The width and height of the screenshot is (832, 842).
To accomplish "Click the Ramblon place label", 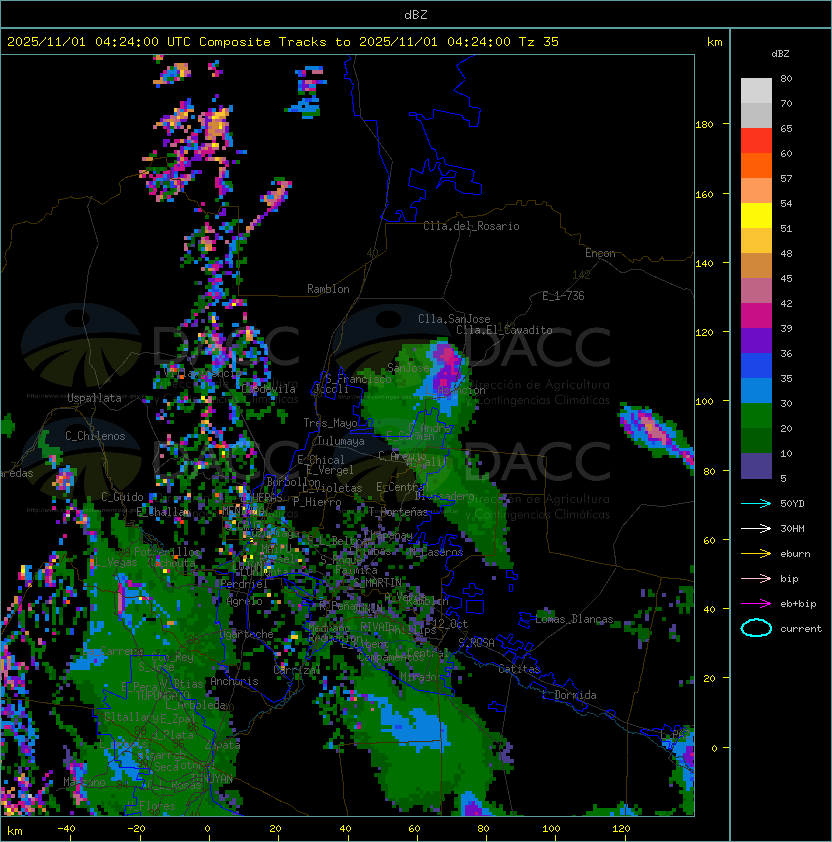I will pyautogui.click(x=328, y=289).
